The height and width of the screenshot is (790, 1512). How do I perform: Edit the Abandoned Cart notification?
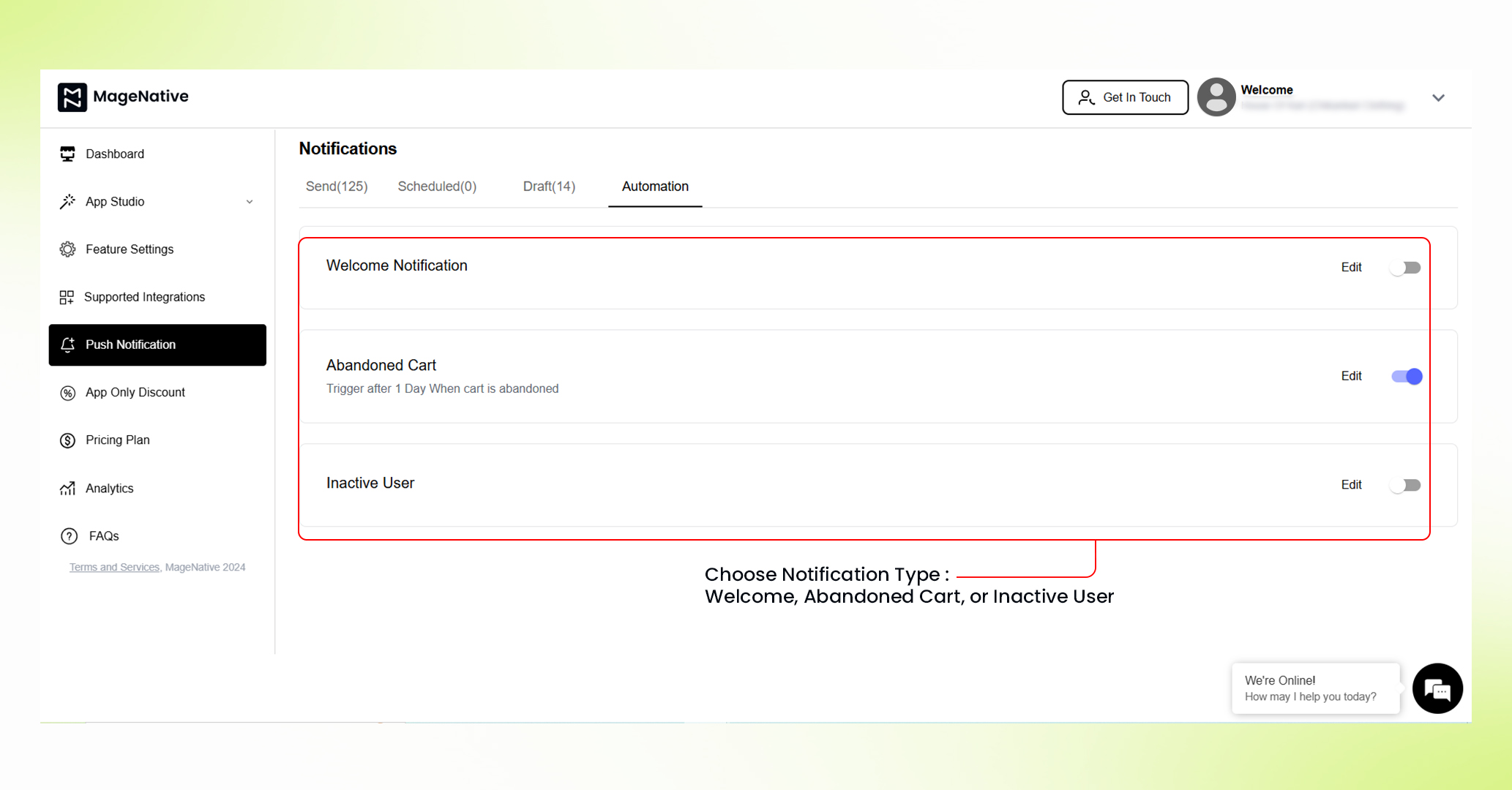[1351, 376]
